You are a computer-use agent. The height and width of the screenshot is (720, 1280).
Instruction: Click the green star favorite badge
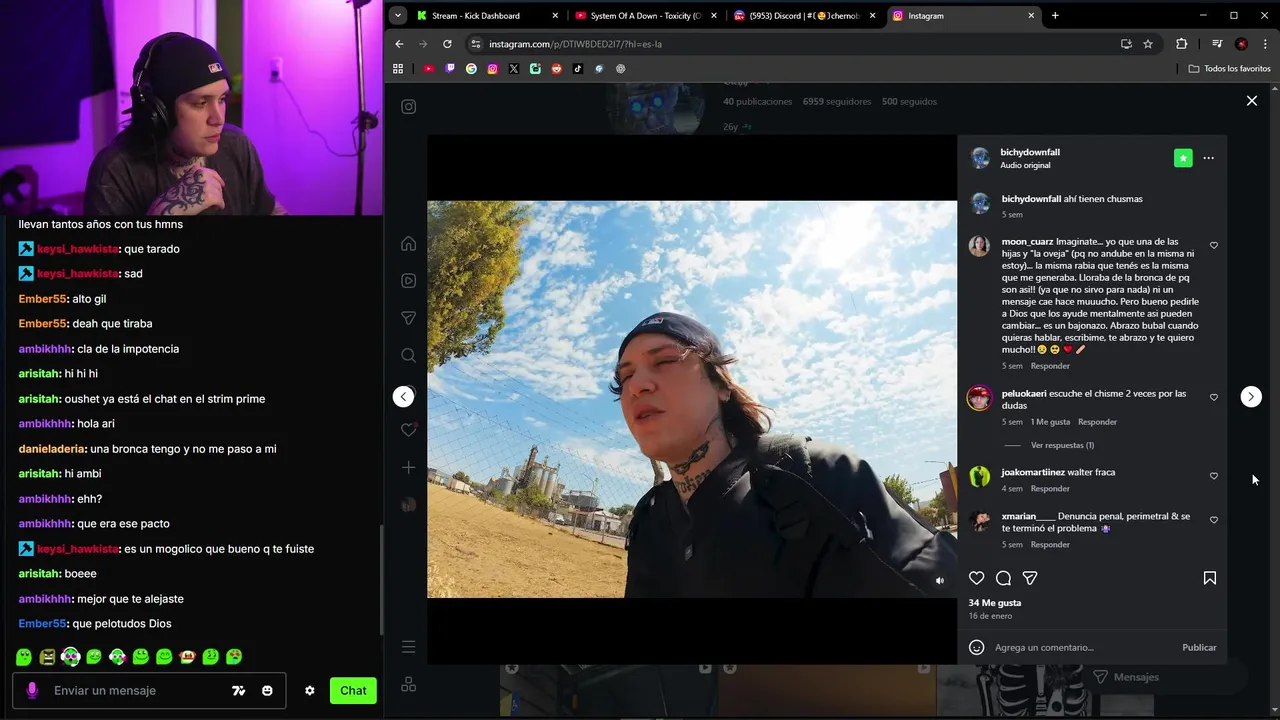(x=1183, y=158)
